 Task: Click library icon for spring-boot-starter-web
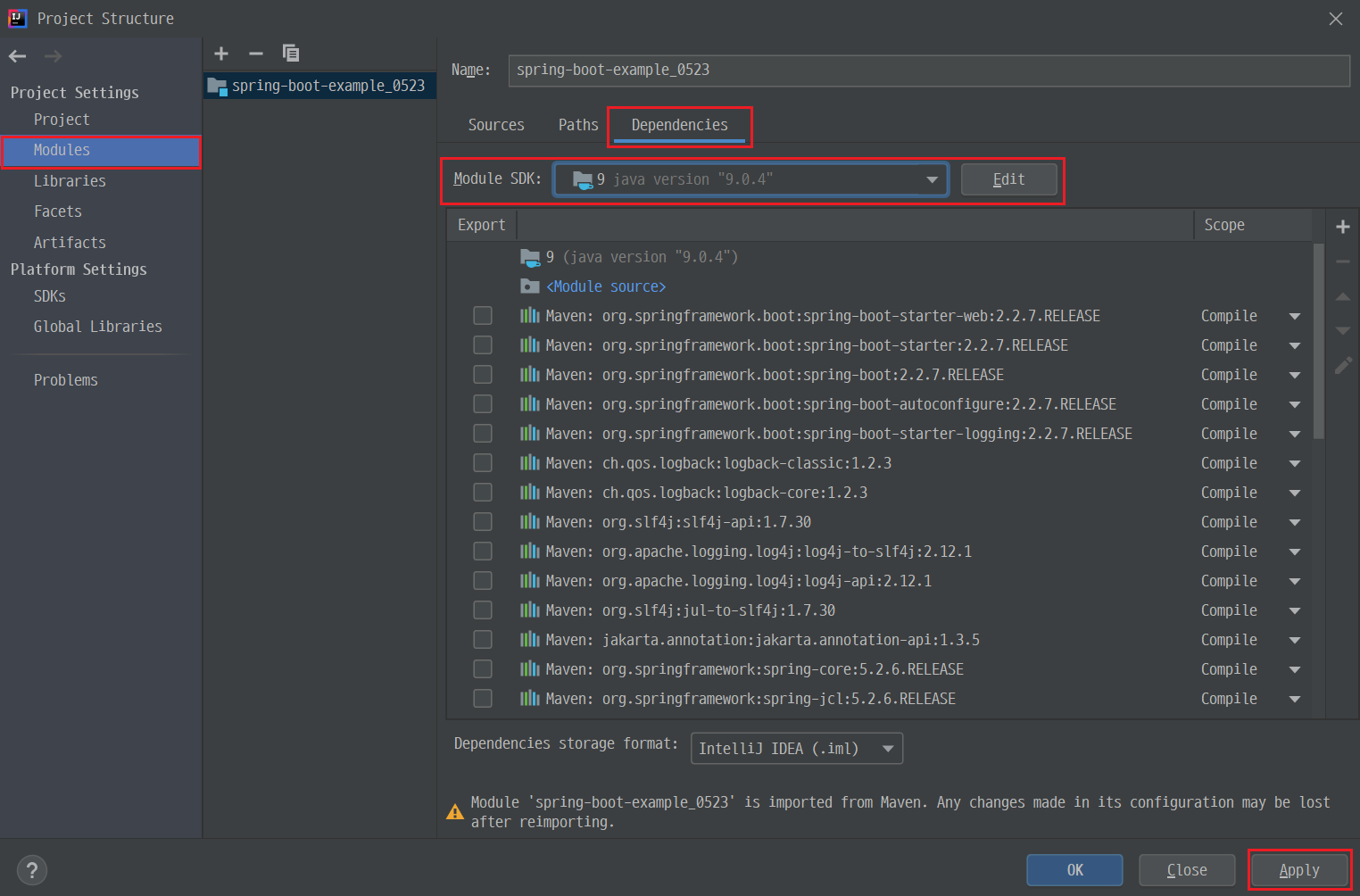pos(530,315)
